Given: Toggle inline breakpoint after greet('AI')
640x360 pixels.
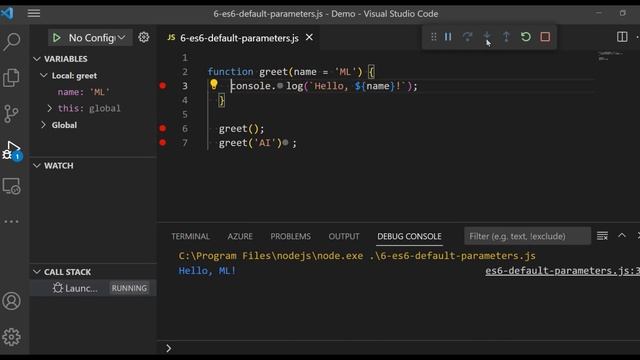Looking at the screenshot, I should coord(285,142).
